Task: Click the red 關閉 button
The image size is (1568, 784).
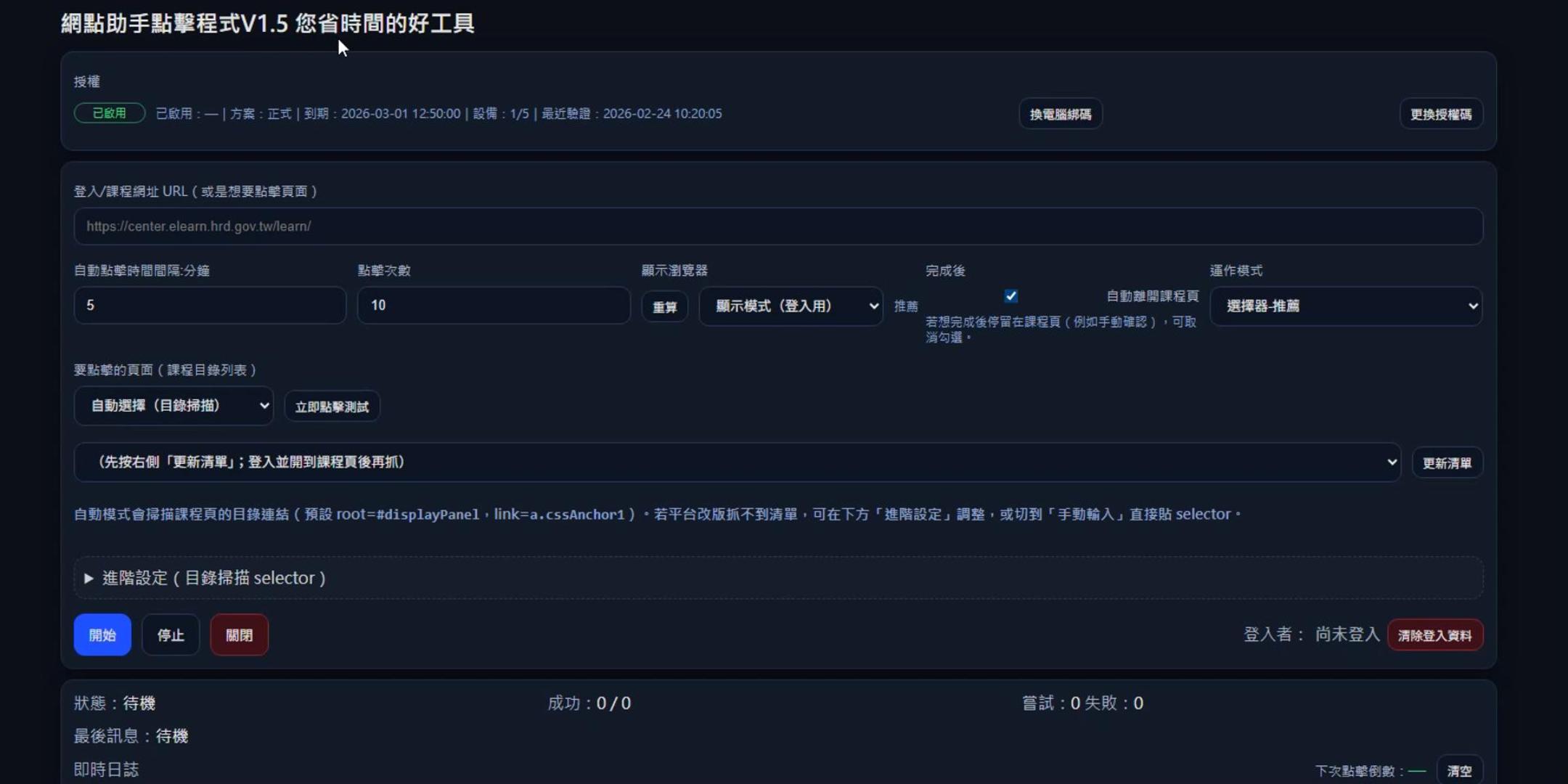Action: [x=239, y=635]
